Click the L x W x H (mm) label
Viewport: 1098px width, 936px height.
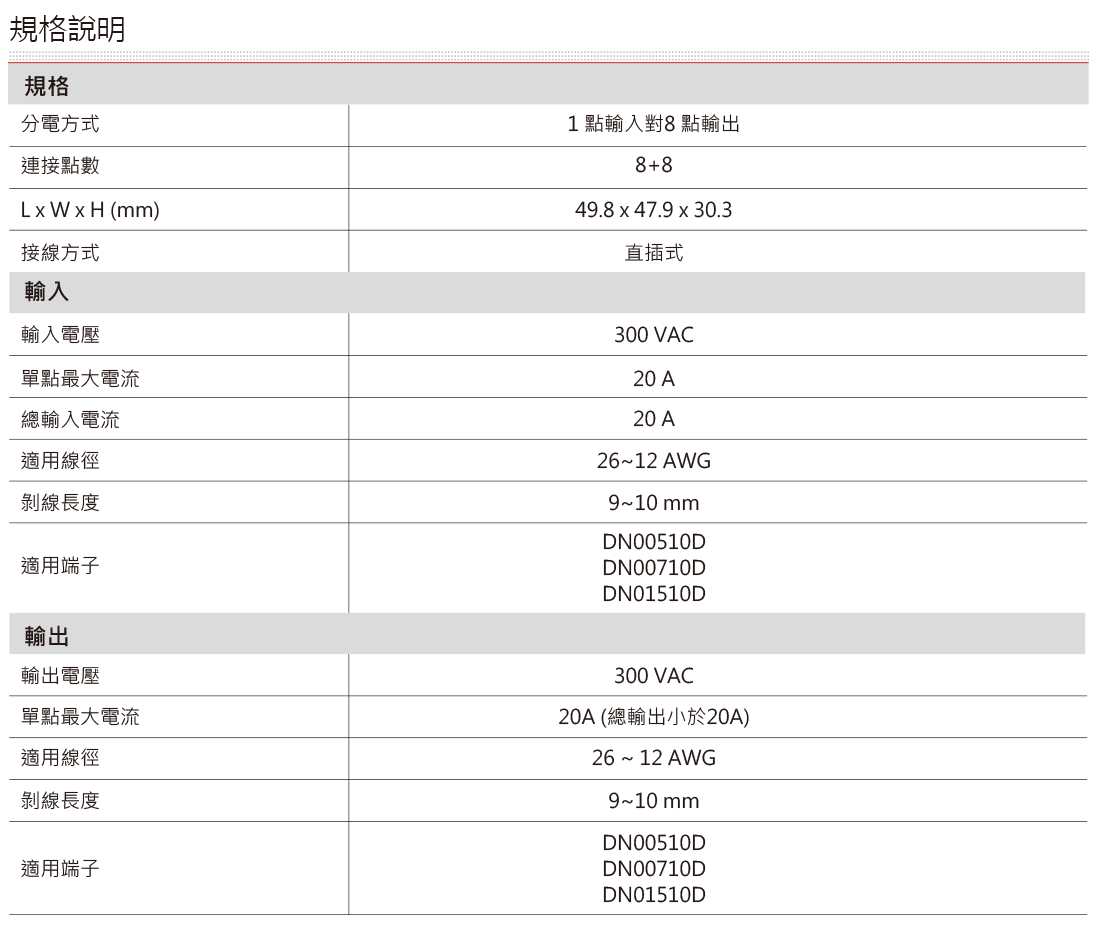point(92,210)
